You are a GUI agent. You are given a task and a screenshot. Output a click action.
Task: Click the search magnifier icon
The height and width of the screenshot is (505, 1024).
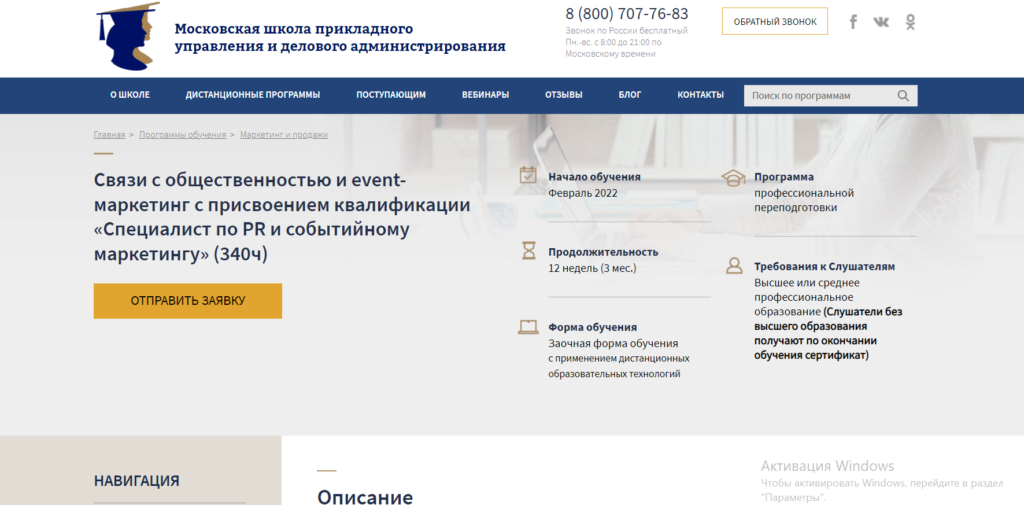point(903,96)
